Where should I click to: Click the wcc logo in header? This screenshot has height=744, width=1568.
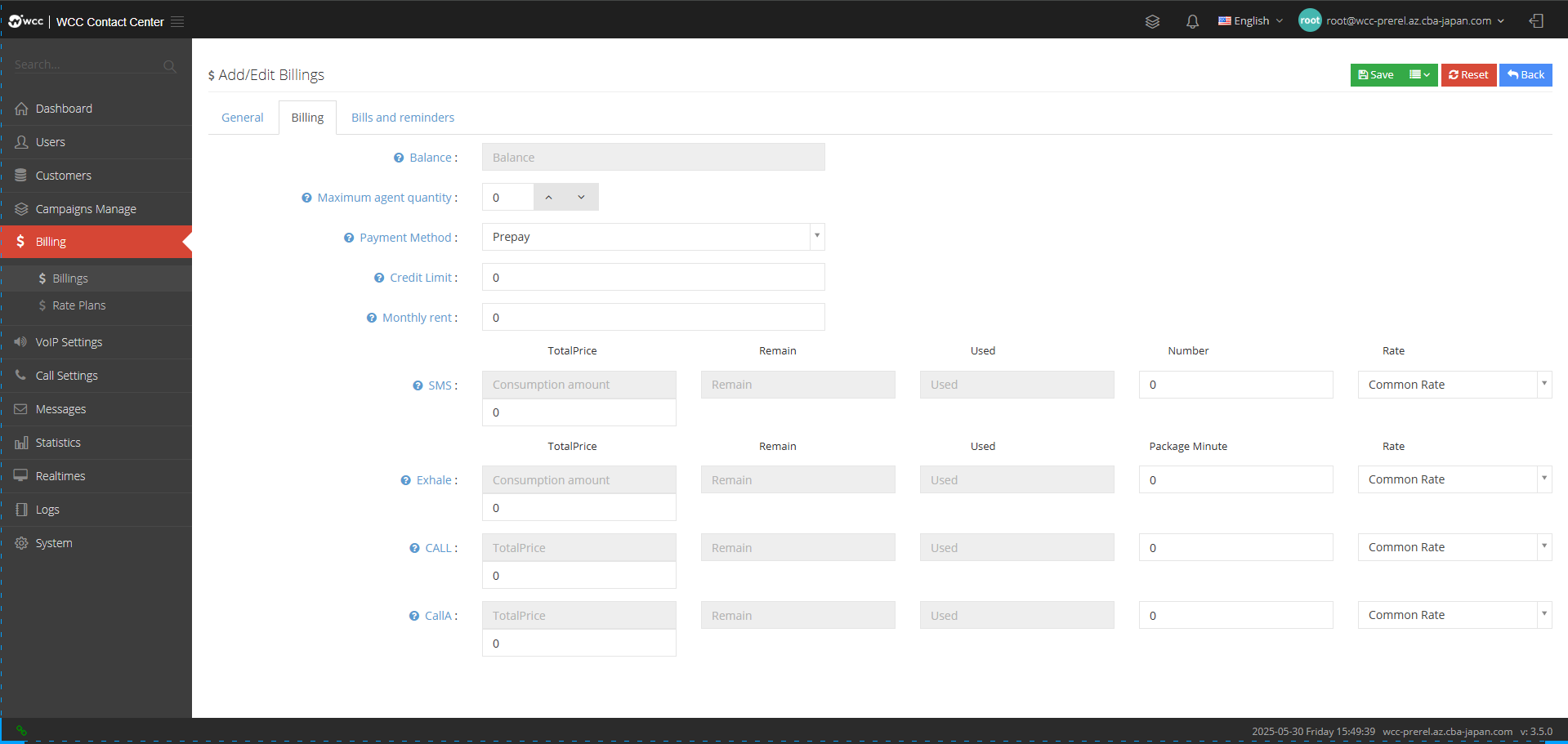coord(25,21)
